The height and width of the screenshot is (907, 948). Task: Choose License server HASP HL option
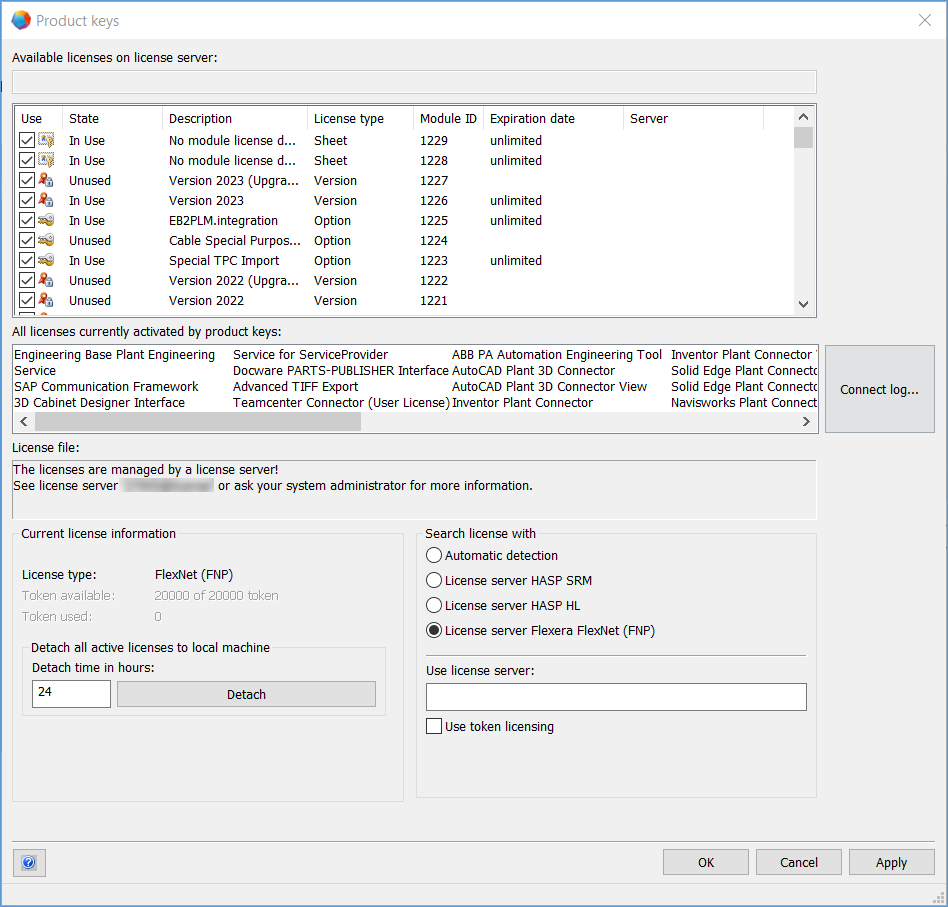tap(434, 605)
